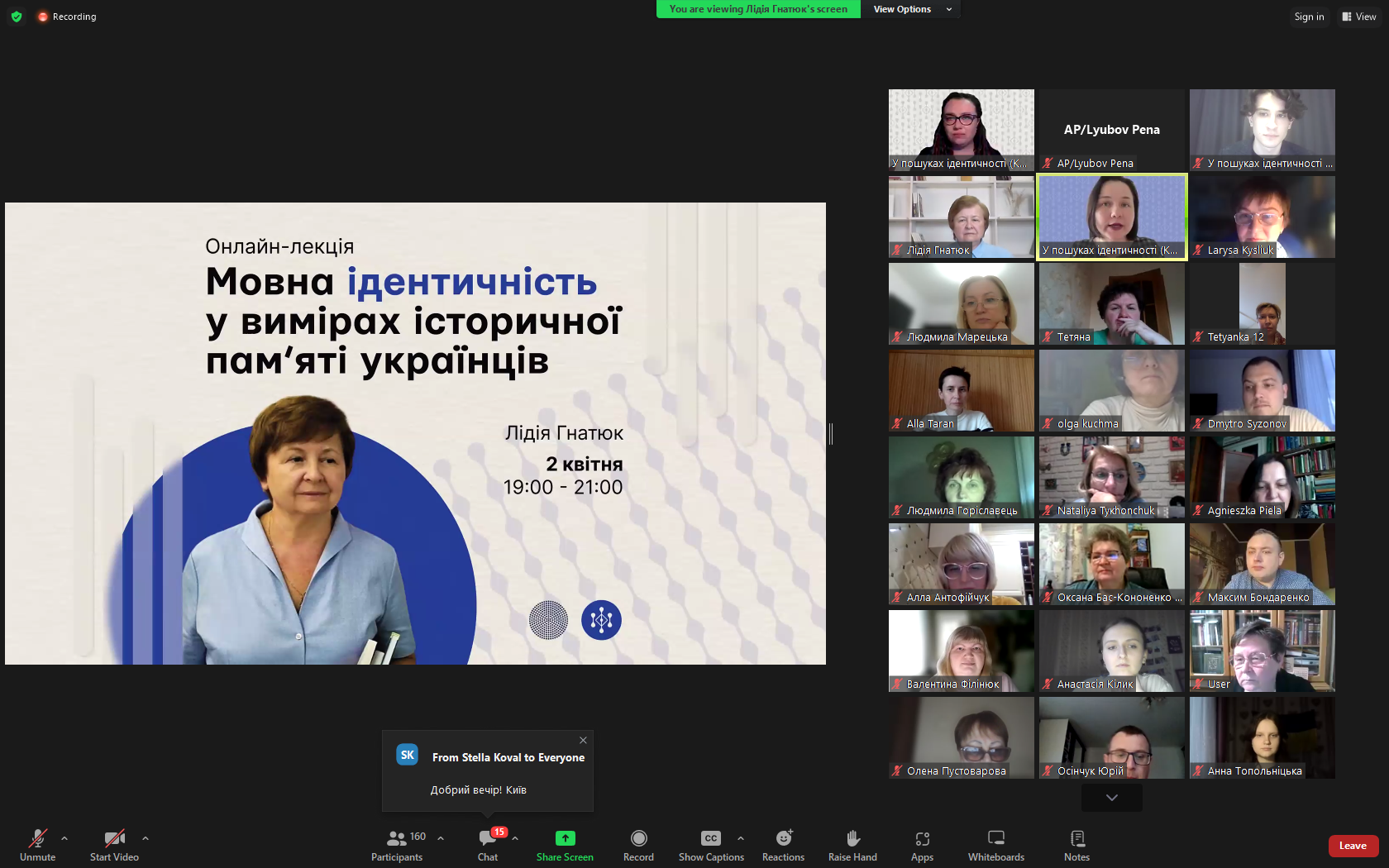Open the View layout menu

tap(1358, 17)
